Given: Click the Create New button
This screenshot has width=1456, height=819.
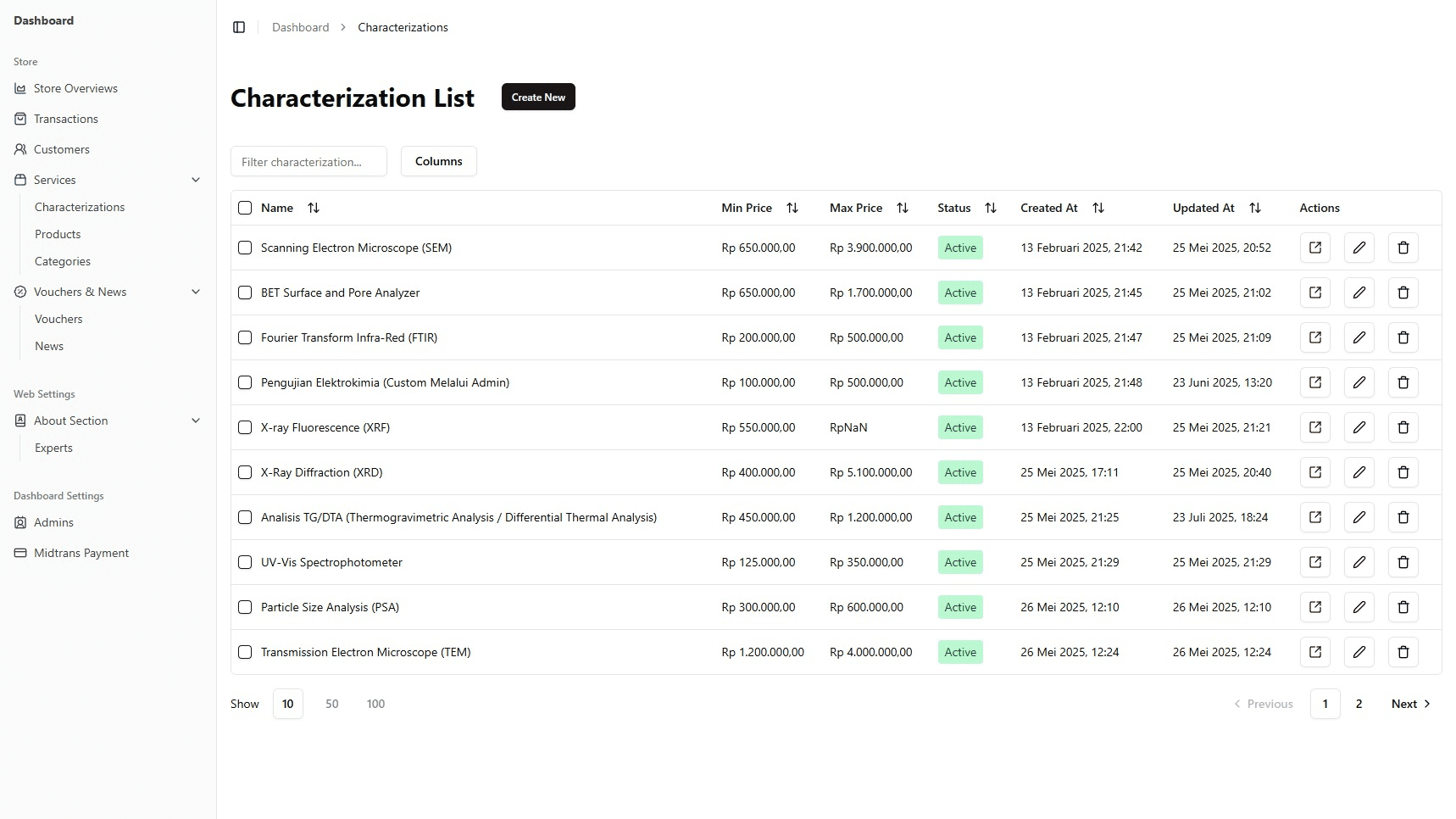Looking at the screenshot, I should click(538, 97).
